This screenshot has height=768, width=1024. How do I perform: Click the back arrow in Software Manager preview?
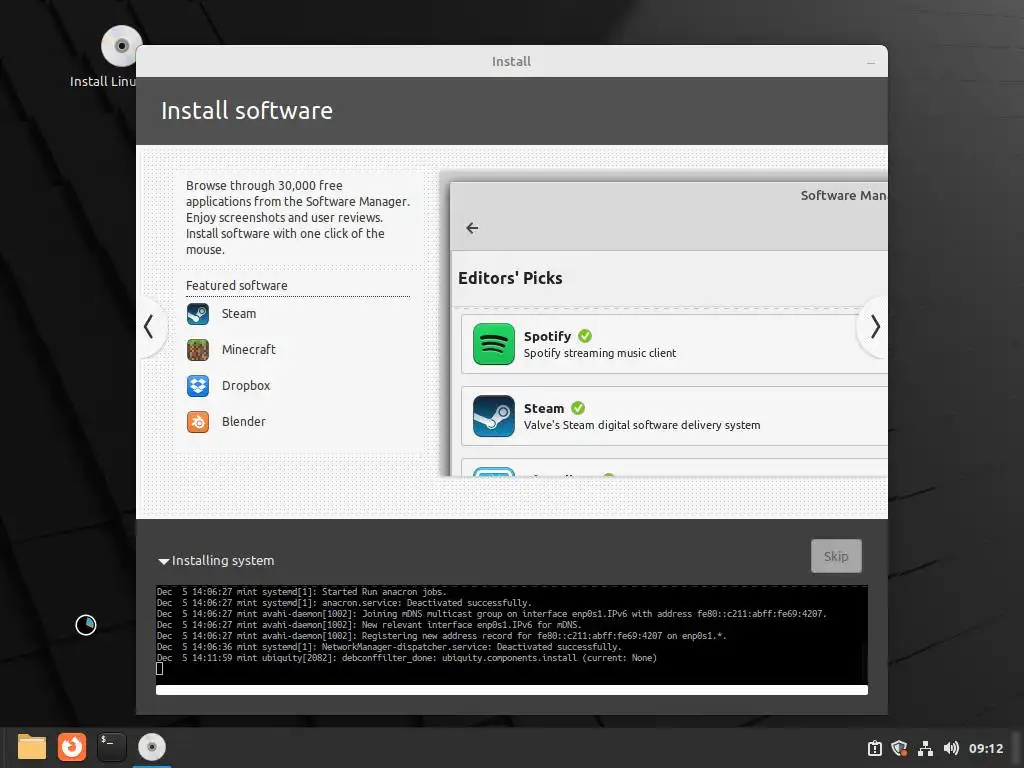[472, 228]
